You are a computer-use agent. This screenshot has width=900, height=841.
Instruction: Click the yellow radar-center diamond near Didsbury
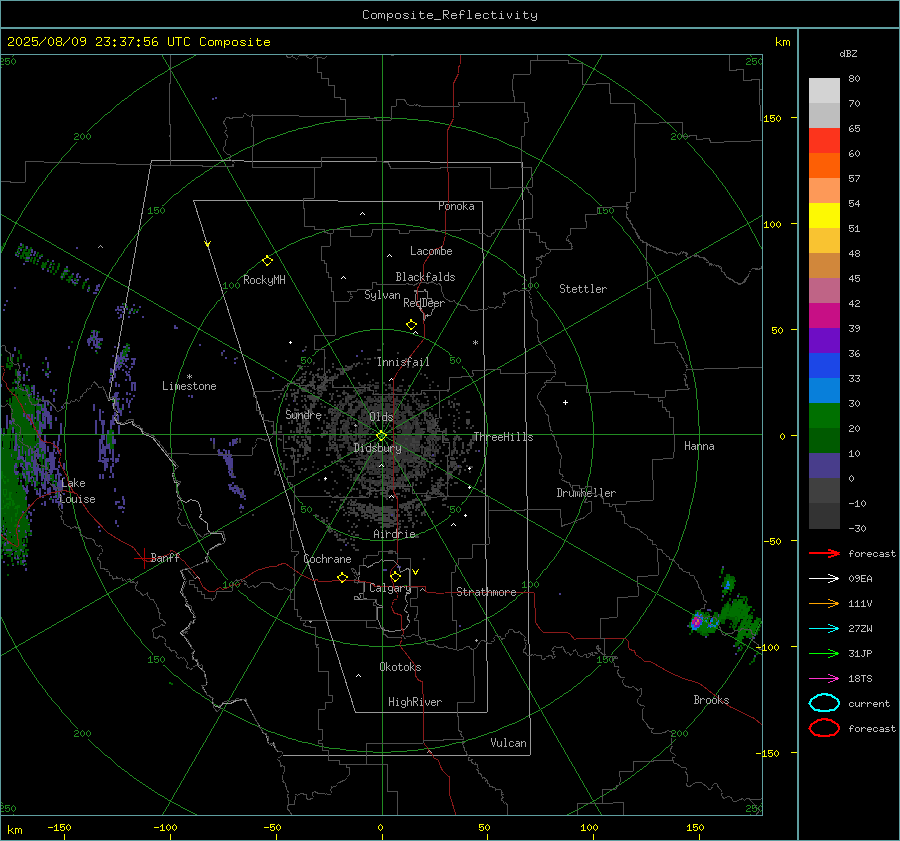point(381,436)
